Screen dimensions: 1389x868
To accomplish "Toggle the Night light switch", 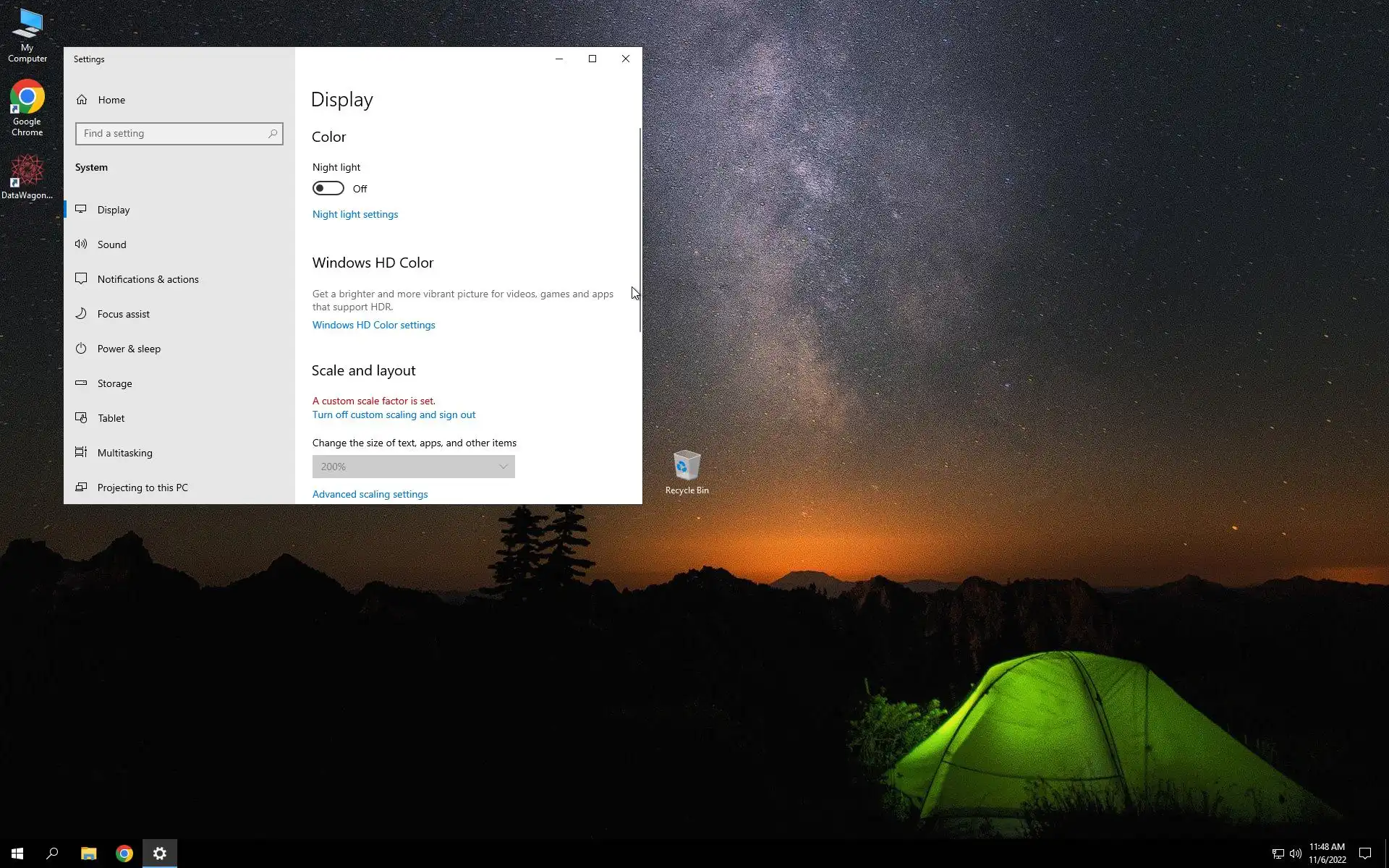I will (x=328, y=189).
